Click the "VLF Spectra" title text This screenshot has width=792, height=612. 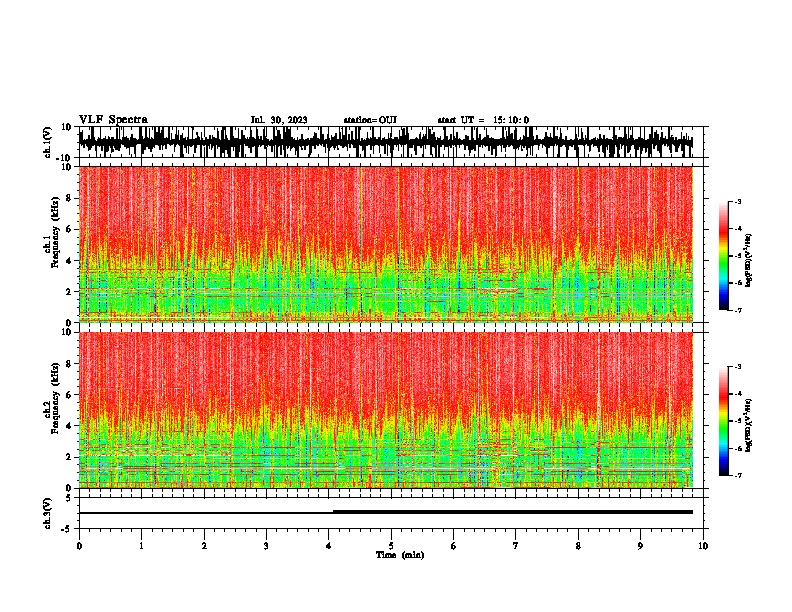113,120
